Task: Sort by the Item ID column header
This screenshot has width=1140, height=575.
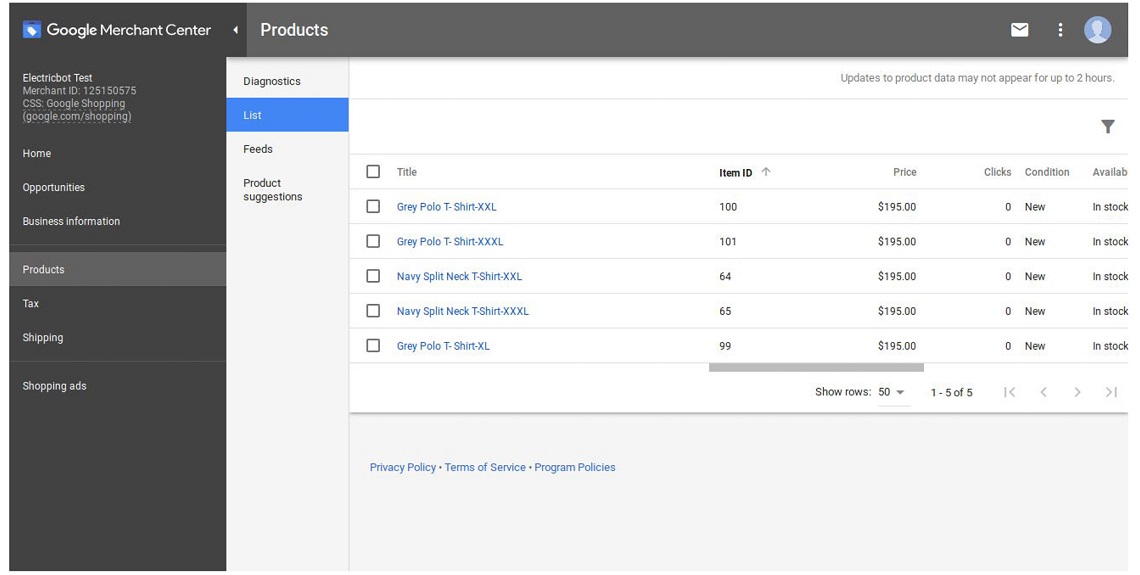Action: tap(736, 173)
